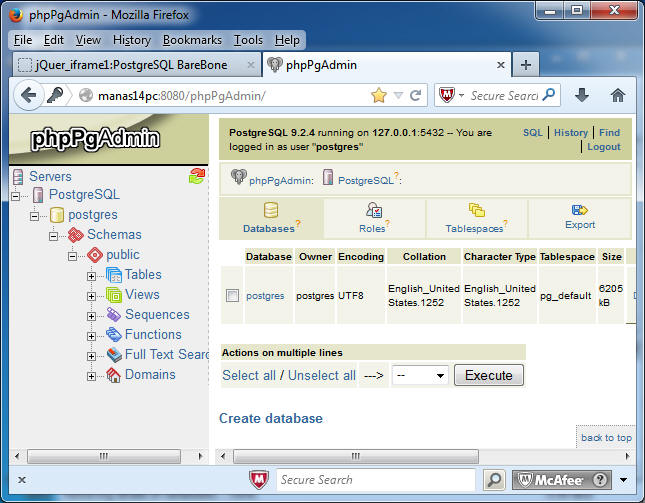Click the green Views icon
Image resolution: width=645 pixels, height=503 pixels.
(114, 295)
